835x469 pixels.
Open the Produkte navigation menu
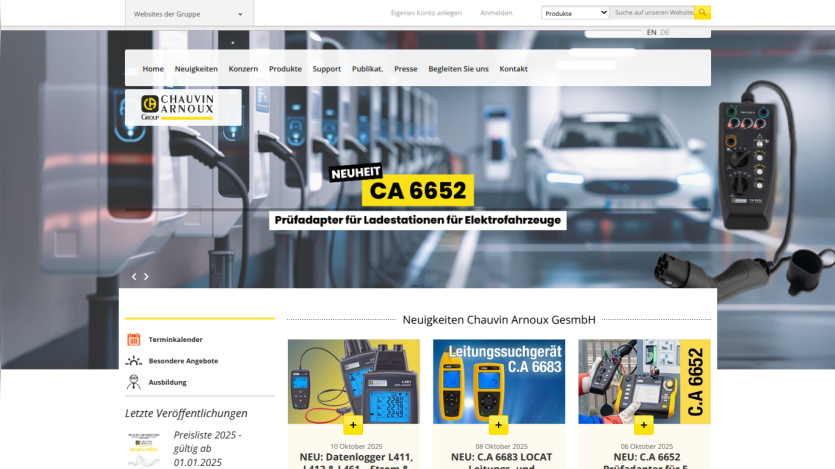pyautogui.click(x=285, y=69)
